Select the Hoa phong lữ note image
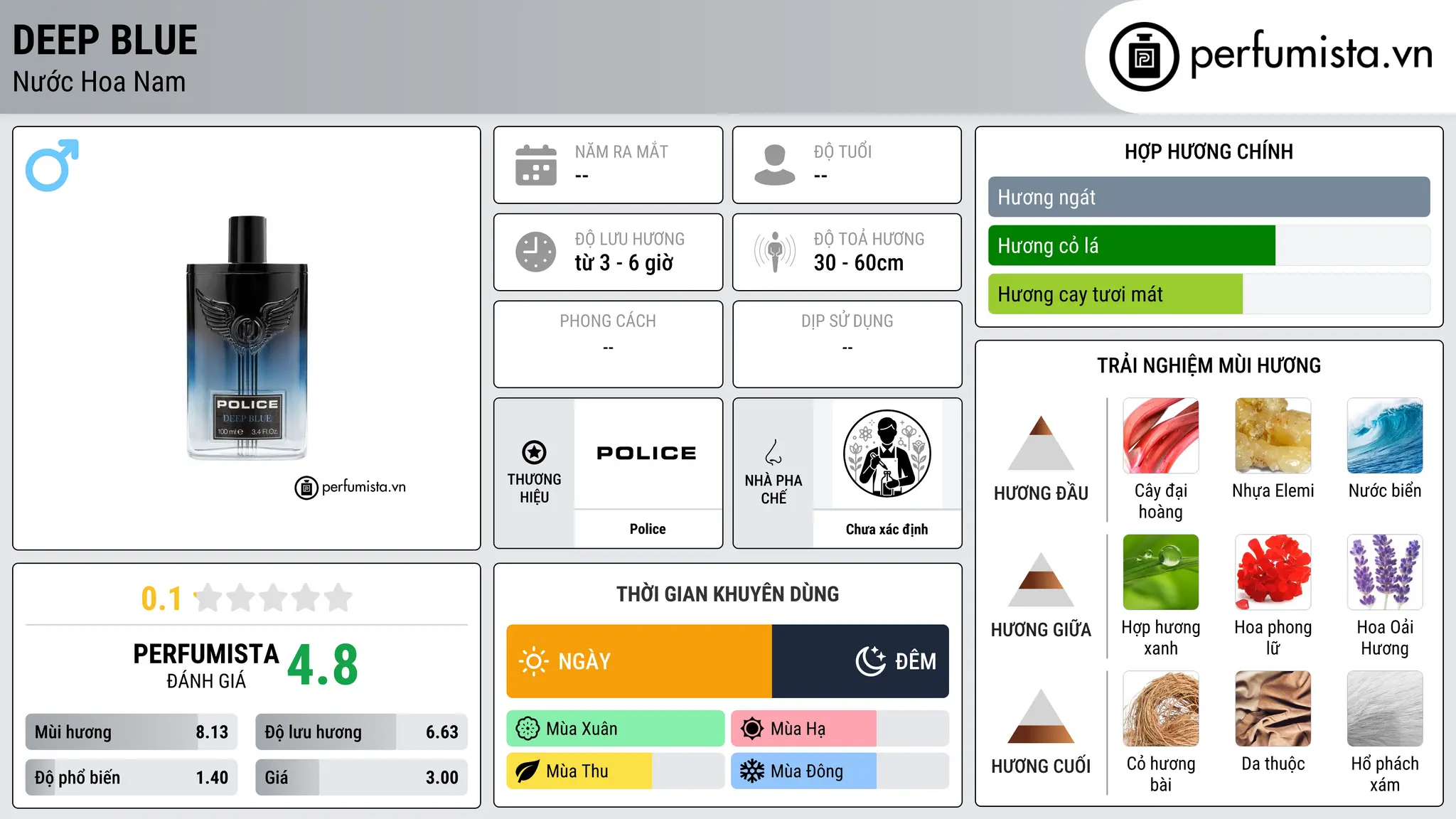 point(1273,572)
